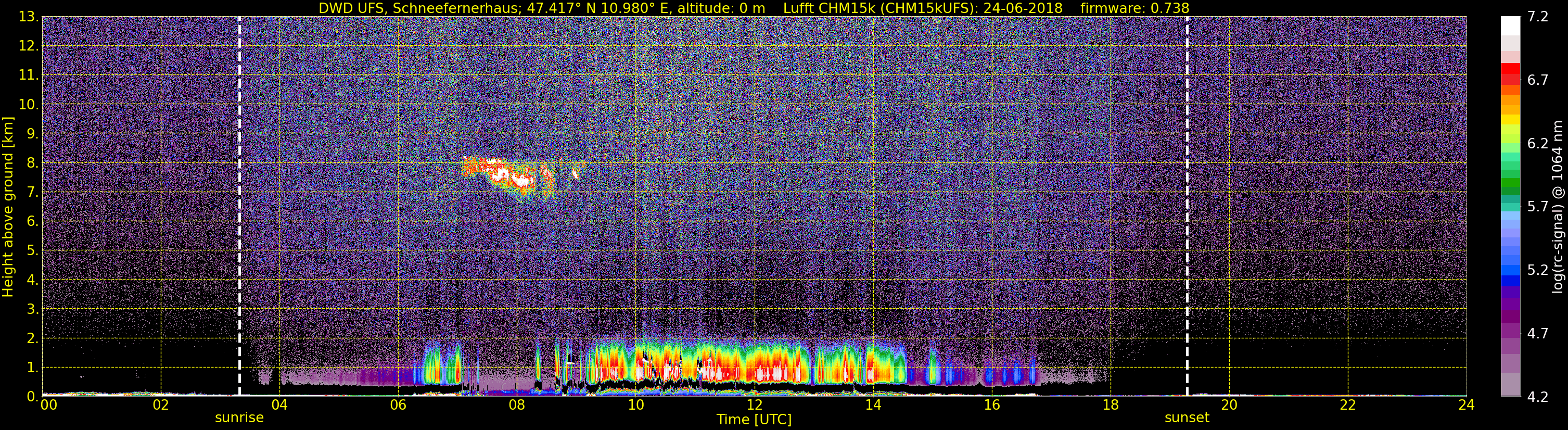
Task: Click the white dashed sunset marker line
Action: click(1187, 206)
